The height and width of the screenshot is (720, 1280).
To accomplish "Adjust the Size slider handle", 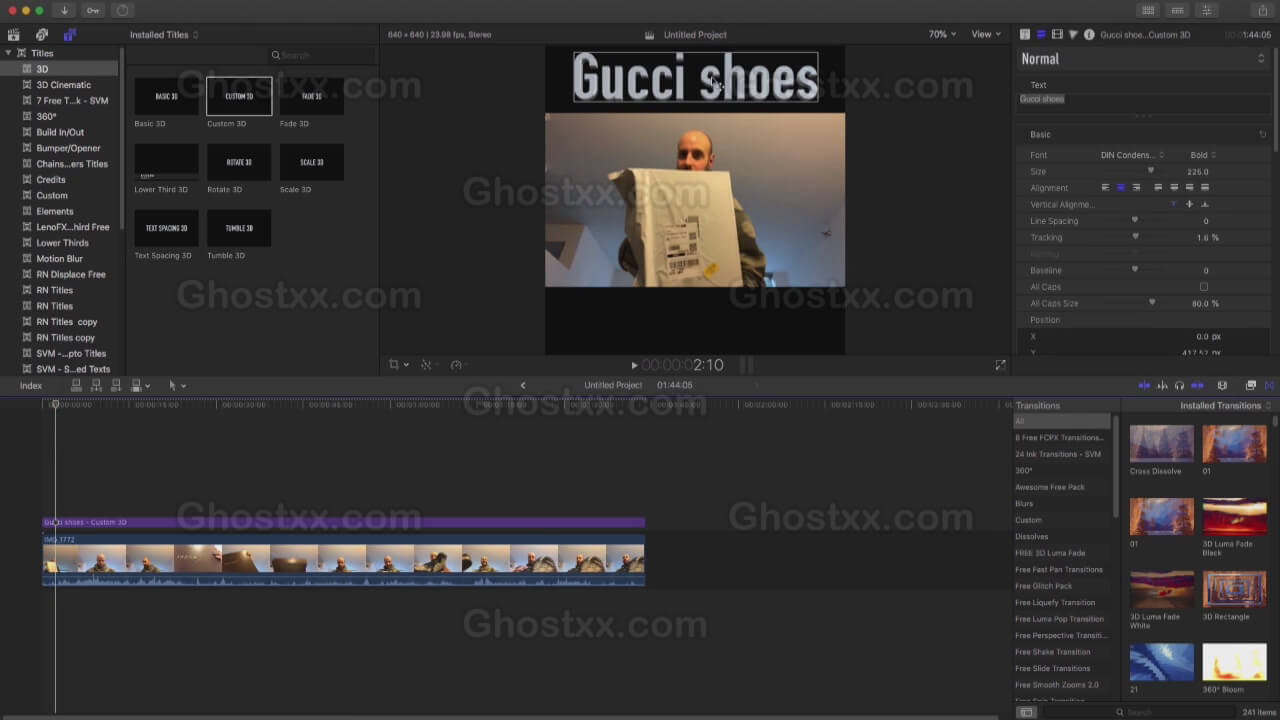I will 1150,171.
